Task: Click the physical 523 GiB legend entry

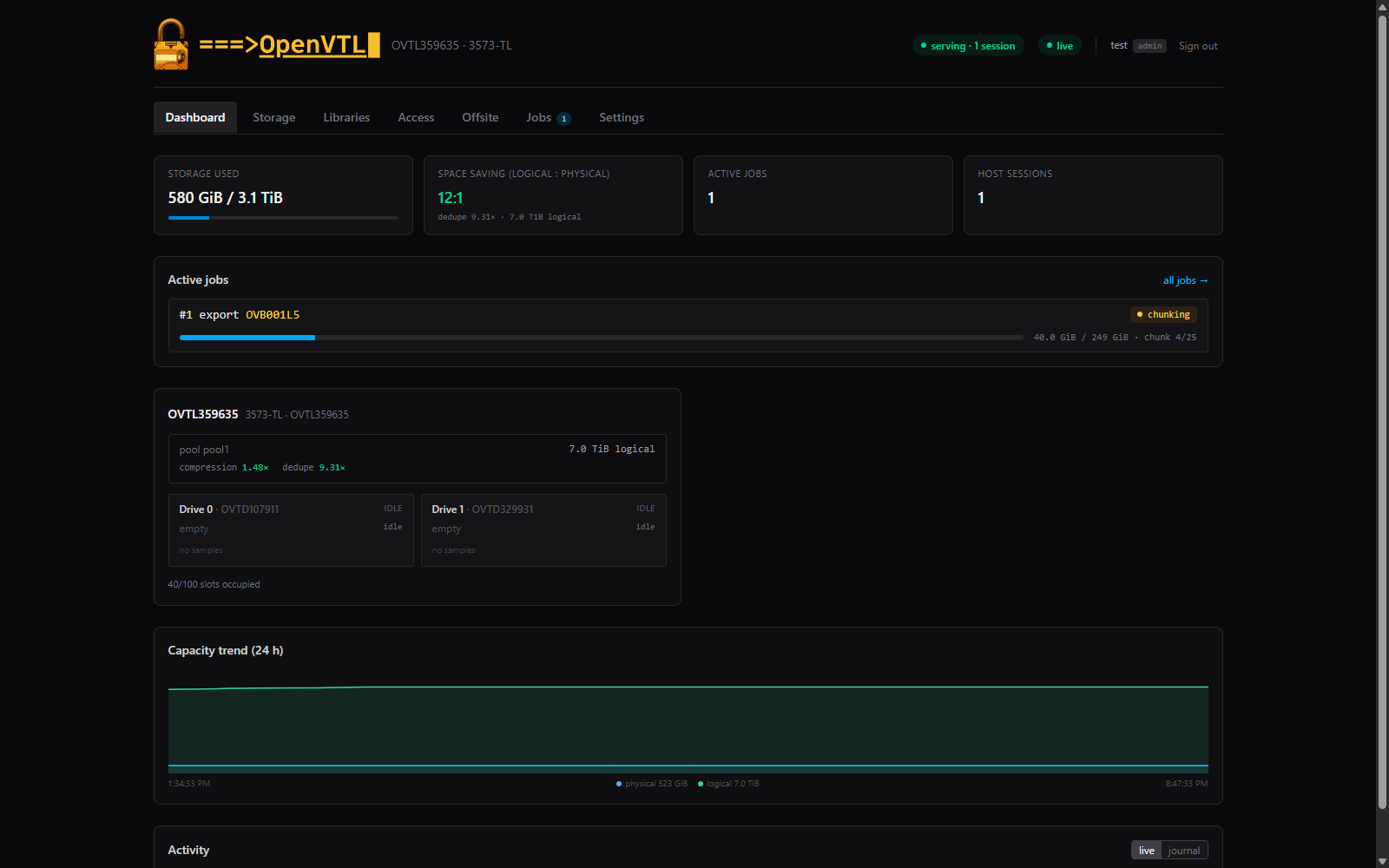Action: [x=652, y=784]
